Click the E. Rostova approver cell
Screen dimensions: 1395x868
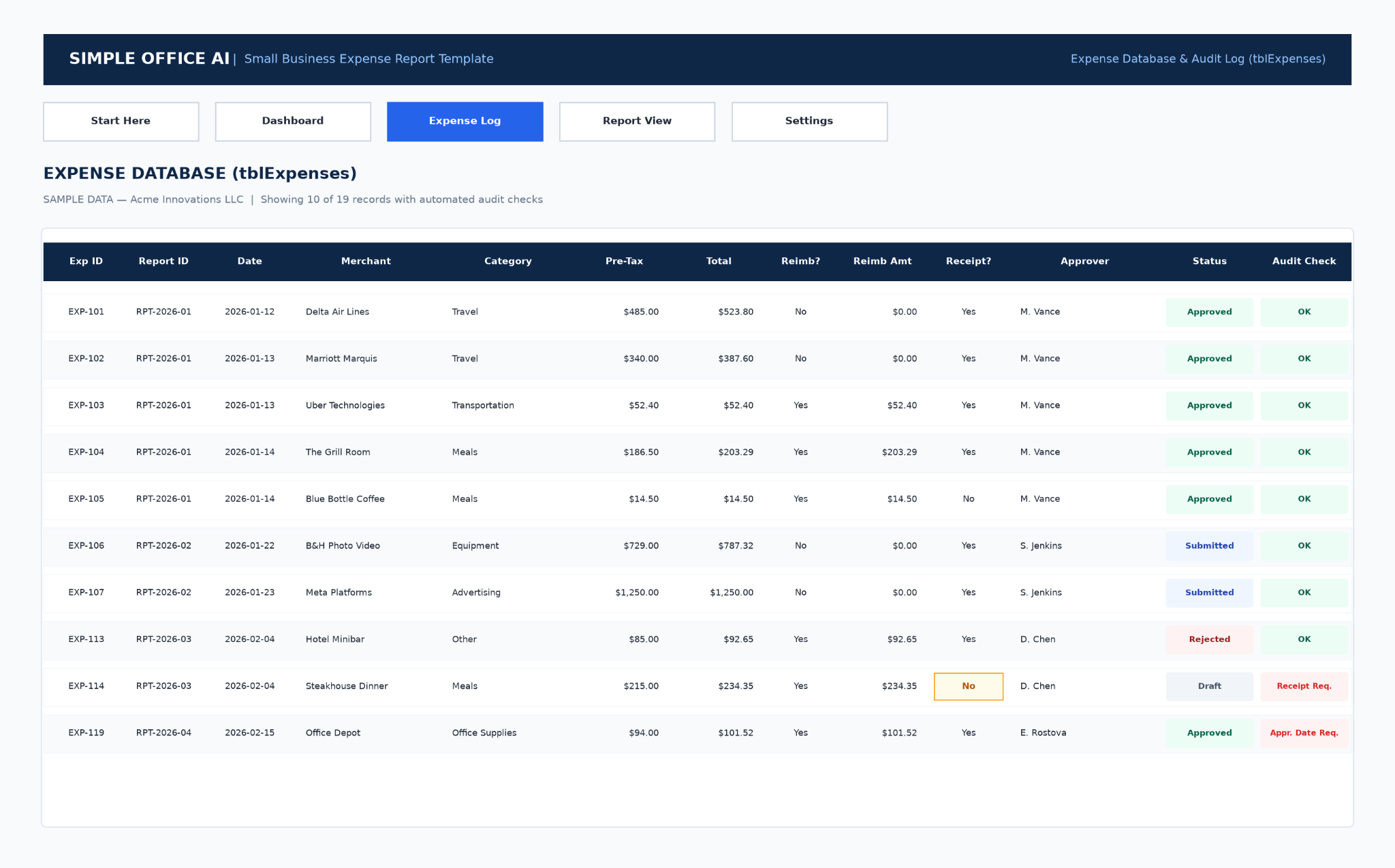click(x=1043, y=733)
